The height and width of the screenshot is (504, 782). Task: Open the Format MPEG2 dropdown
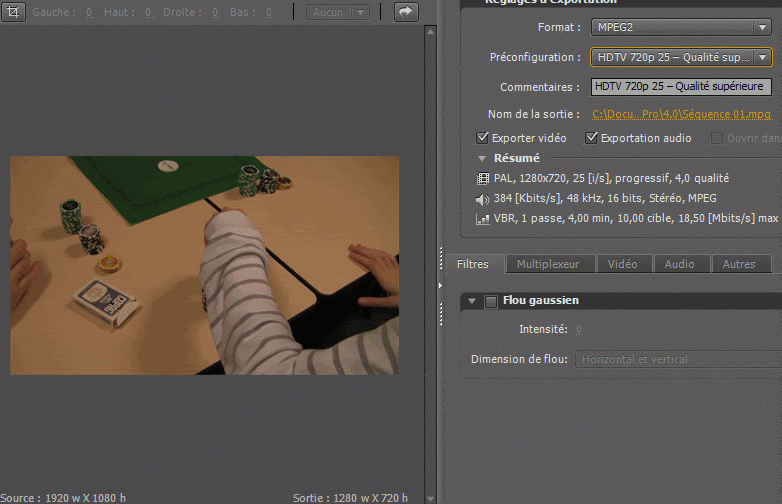point(681,27)
